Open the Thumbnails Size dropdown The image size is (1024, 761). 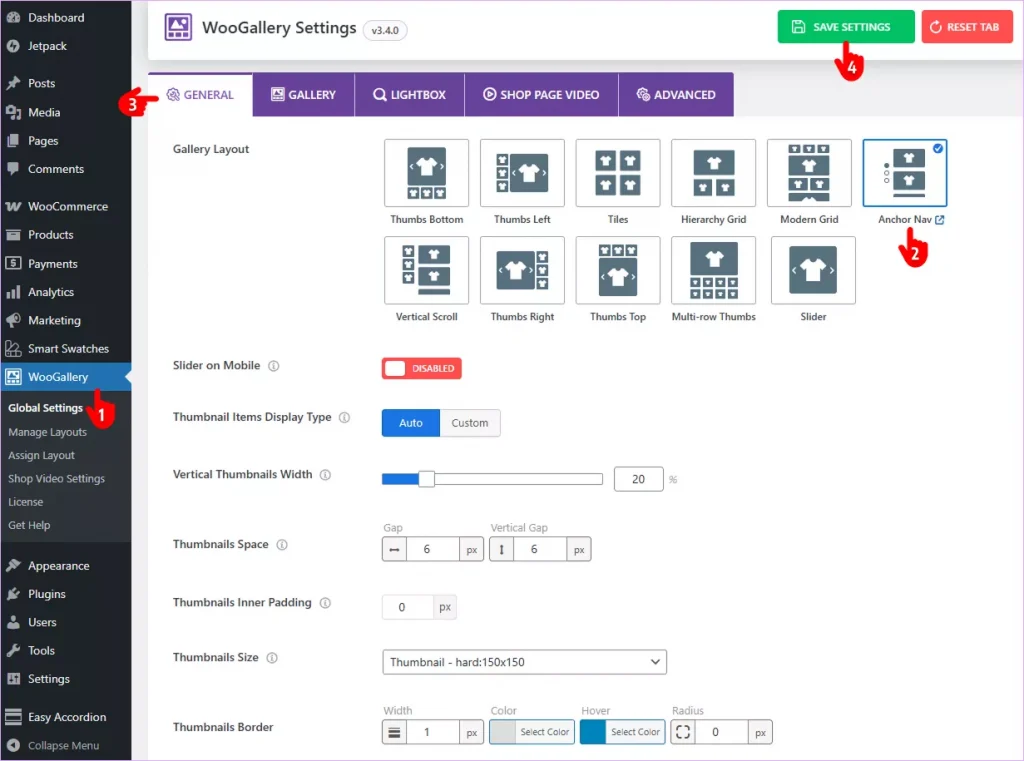pos(524,662)
